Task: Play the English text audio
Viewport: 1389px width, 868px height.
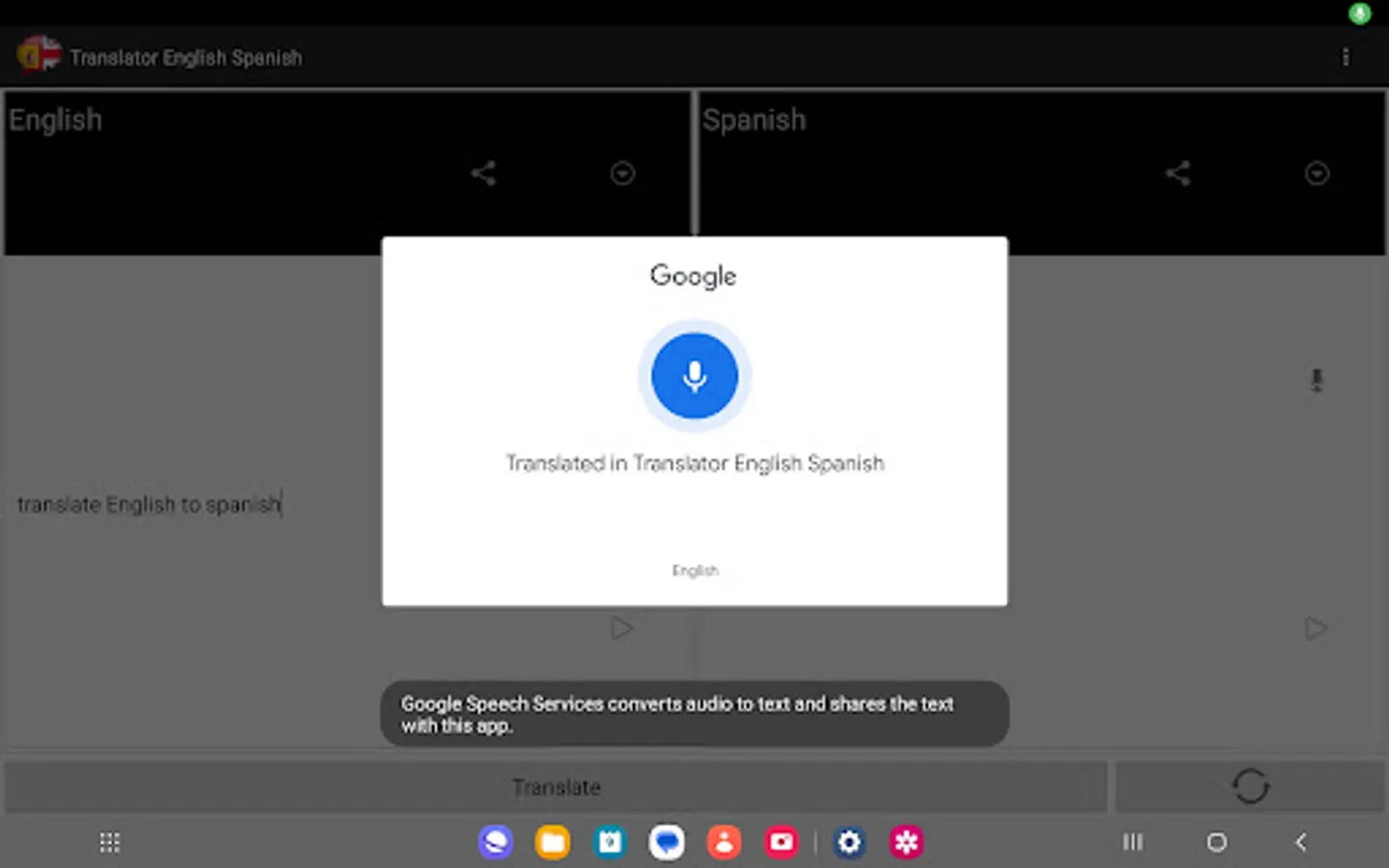Action: [622, 629]
